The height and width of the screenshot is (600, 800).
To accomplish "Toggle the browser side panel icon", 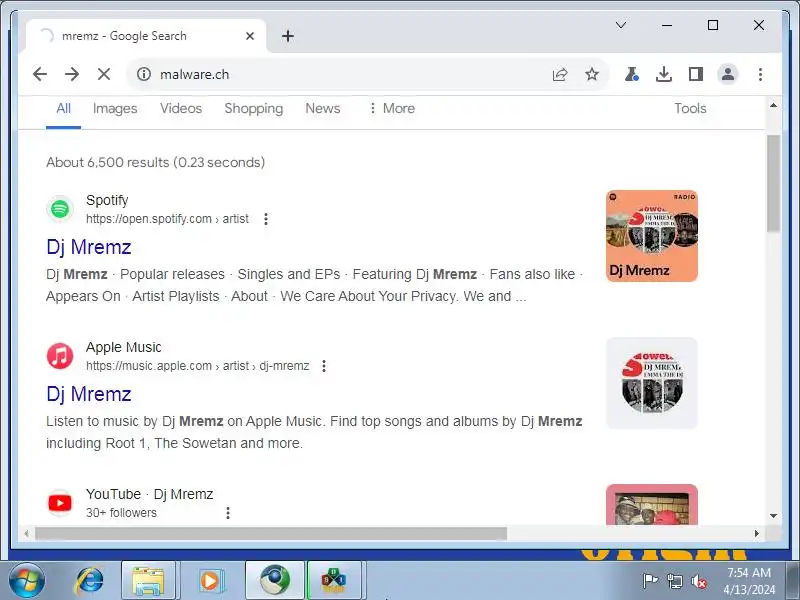I will [x=695, y=74].
